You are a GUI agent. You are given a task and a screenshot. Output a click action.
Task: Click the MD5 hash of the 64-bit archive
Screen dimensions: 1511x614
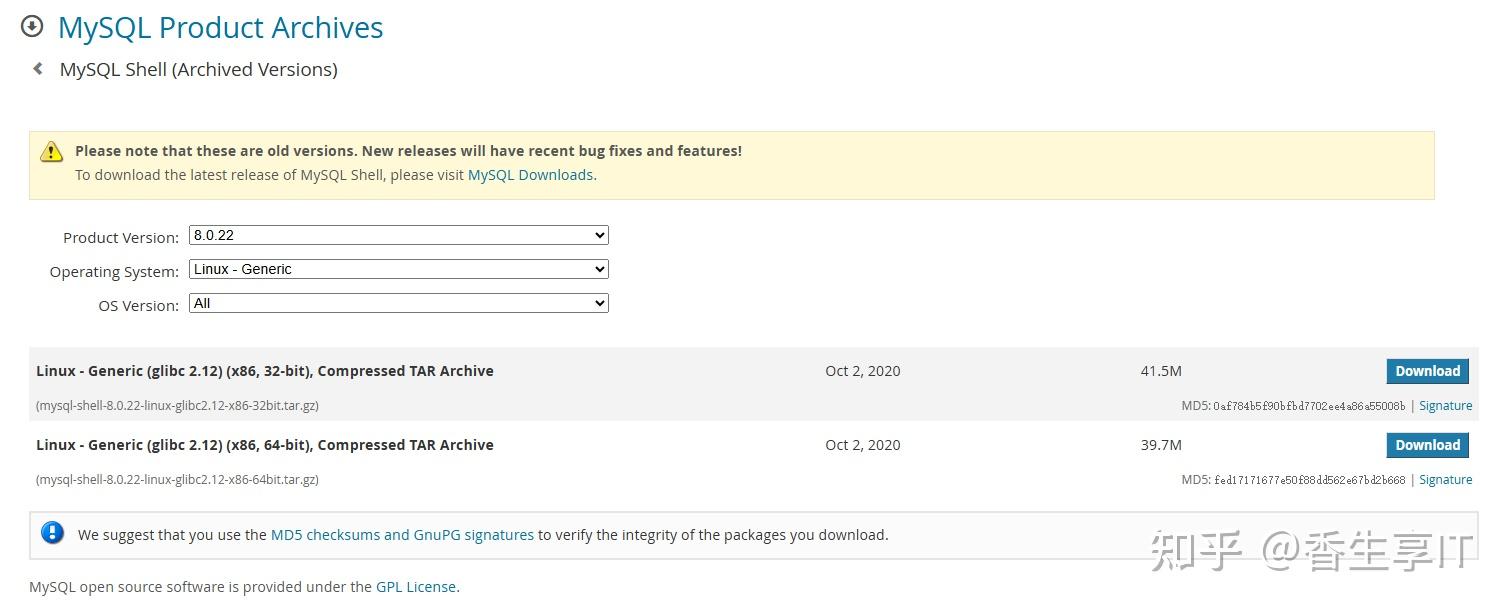pyautogui.click(x=1309, y=480)
